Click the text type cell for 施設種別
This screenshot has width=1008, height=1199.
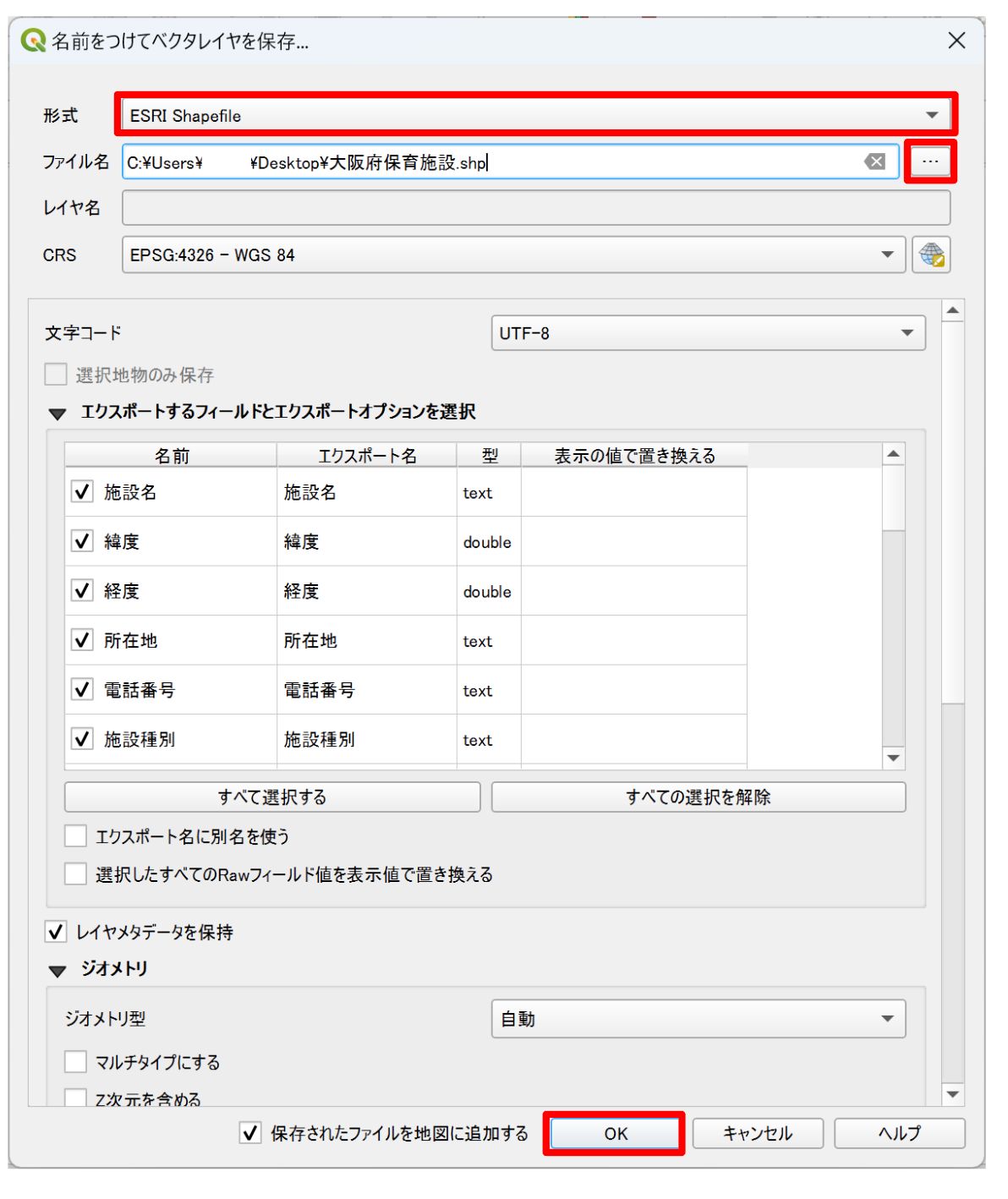tap(489, 740)
